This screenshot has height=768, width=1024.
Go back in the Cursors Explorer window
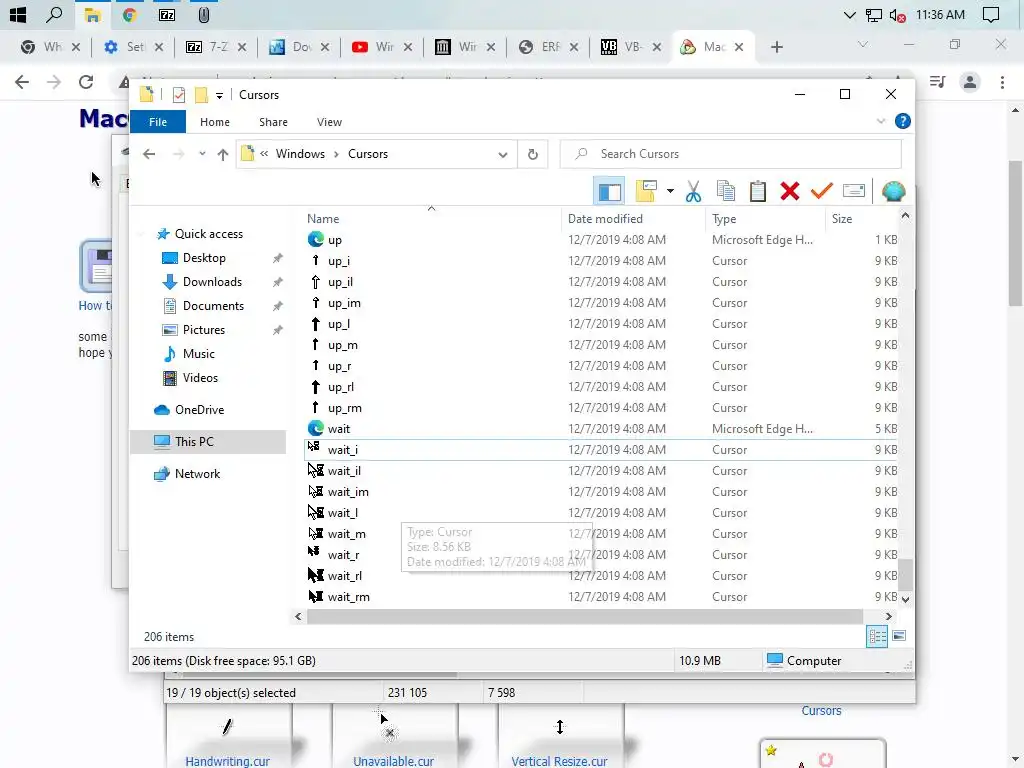149,154
